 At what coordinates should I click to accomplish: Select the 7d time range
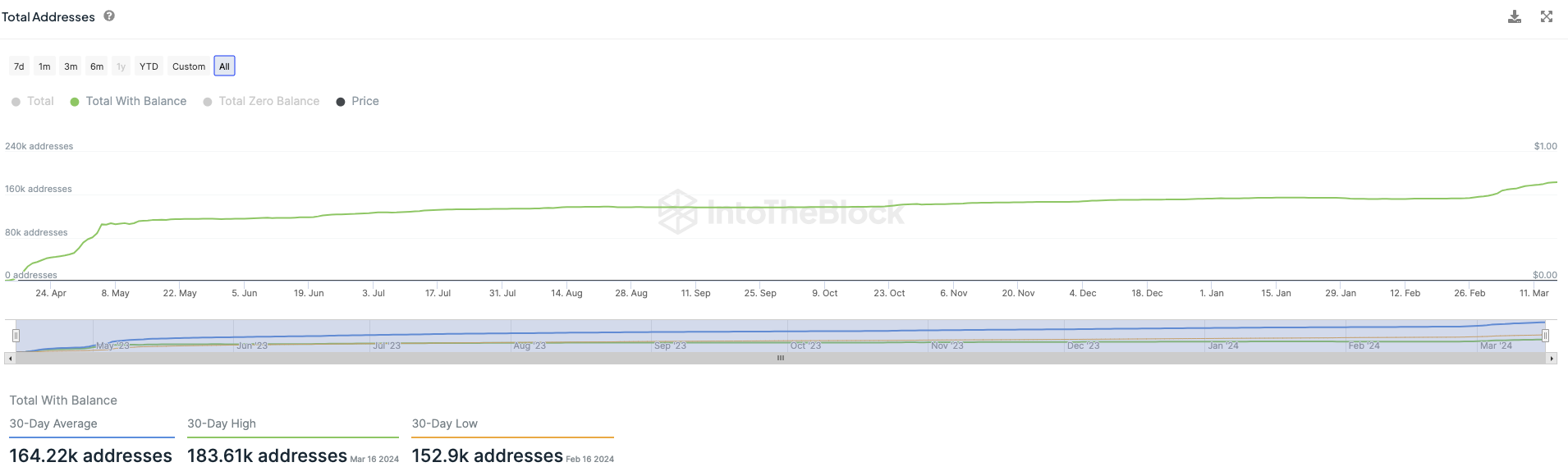click(19, 66)
